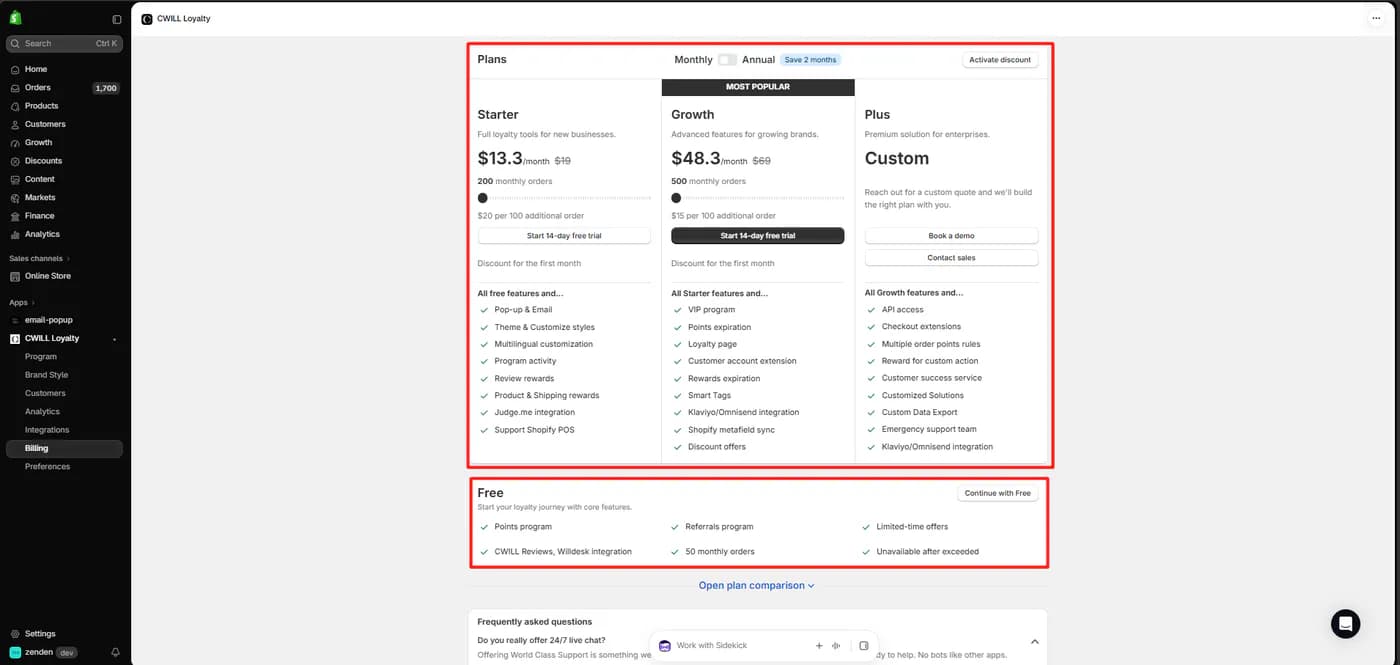The height and width of the screenshot is (665, 1400).
Task: Click Activate discount button
Action: (1000, 60)
